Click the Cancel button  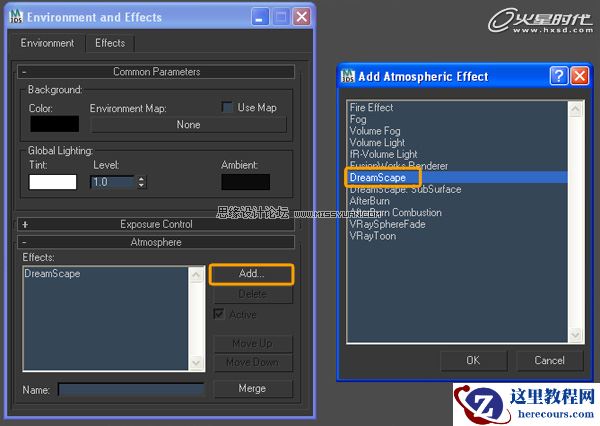pos(549,361)
